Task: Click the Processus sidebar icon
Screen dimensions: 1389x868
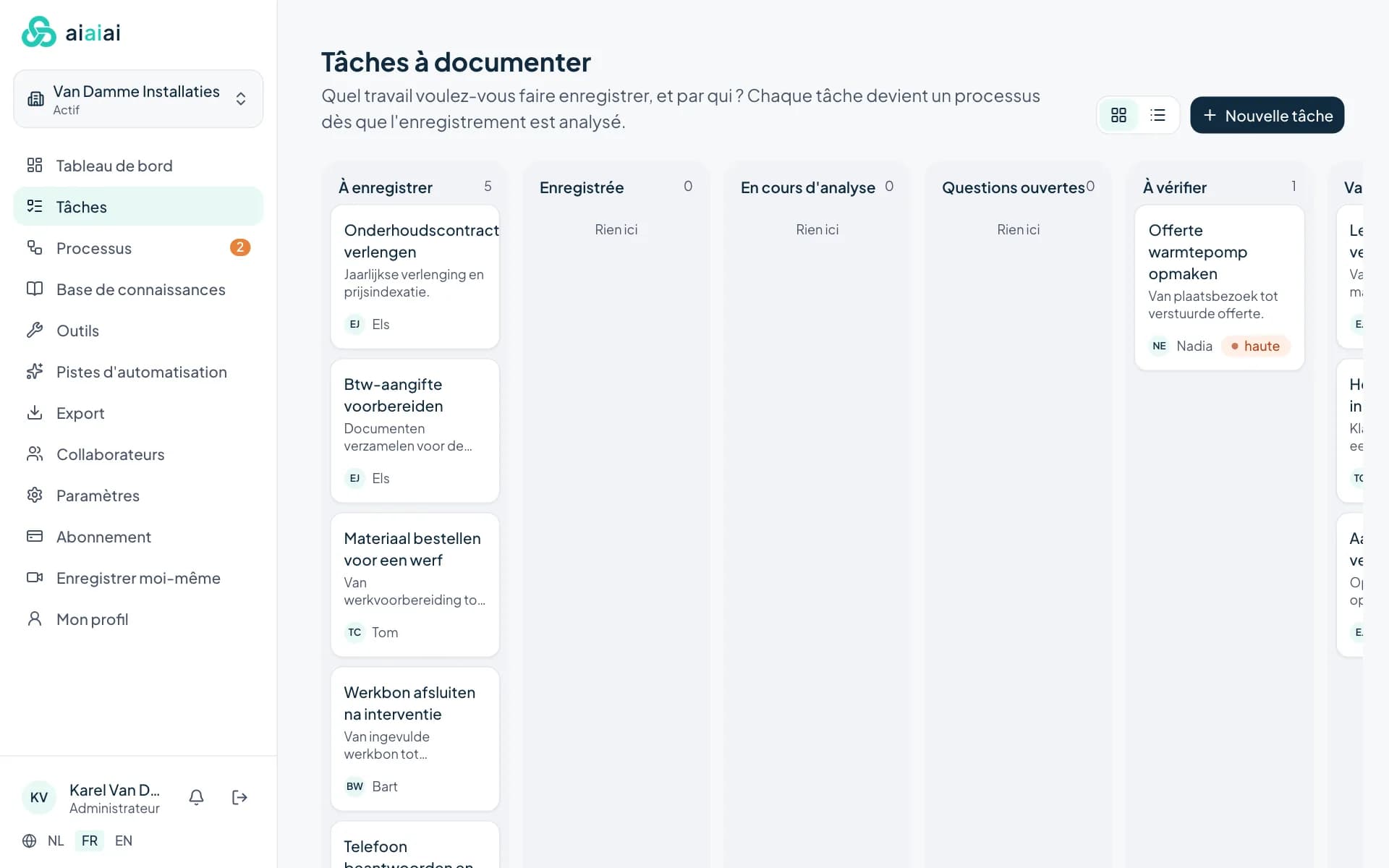Action: [35, 247]
